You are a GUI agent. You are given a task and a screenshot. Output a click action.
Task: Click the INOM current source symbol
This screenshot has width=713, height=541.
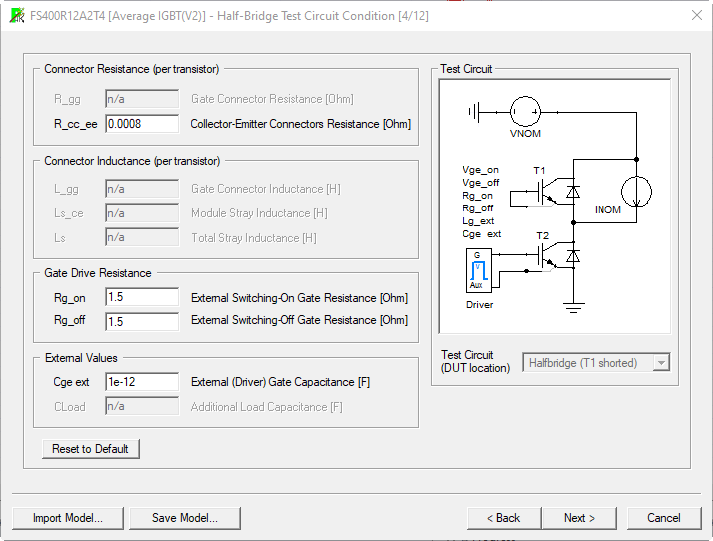pyautogui.click(x=636, y=191)
